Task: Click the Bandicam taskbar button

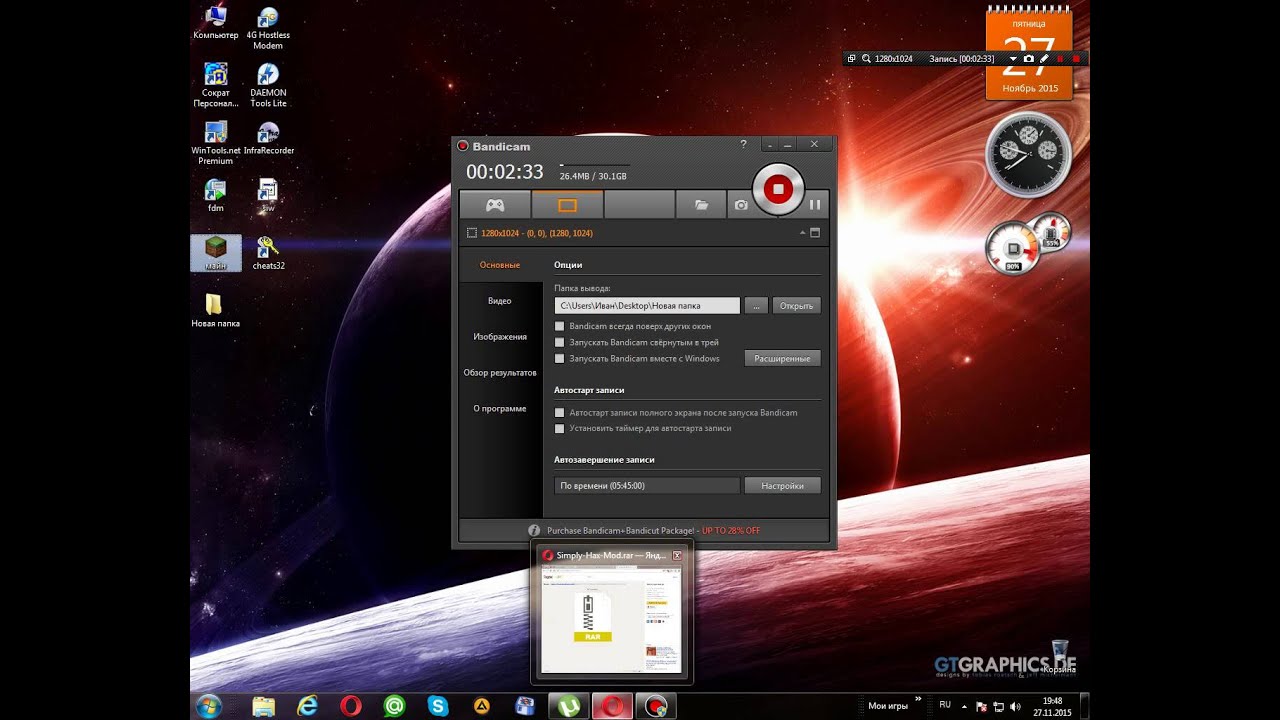Action: [x=656, y=706]
